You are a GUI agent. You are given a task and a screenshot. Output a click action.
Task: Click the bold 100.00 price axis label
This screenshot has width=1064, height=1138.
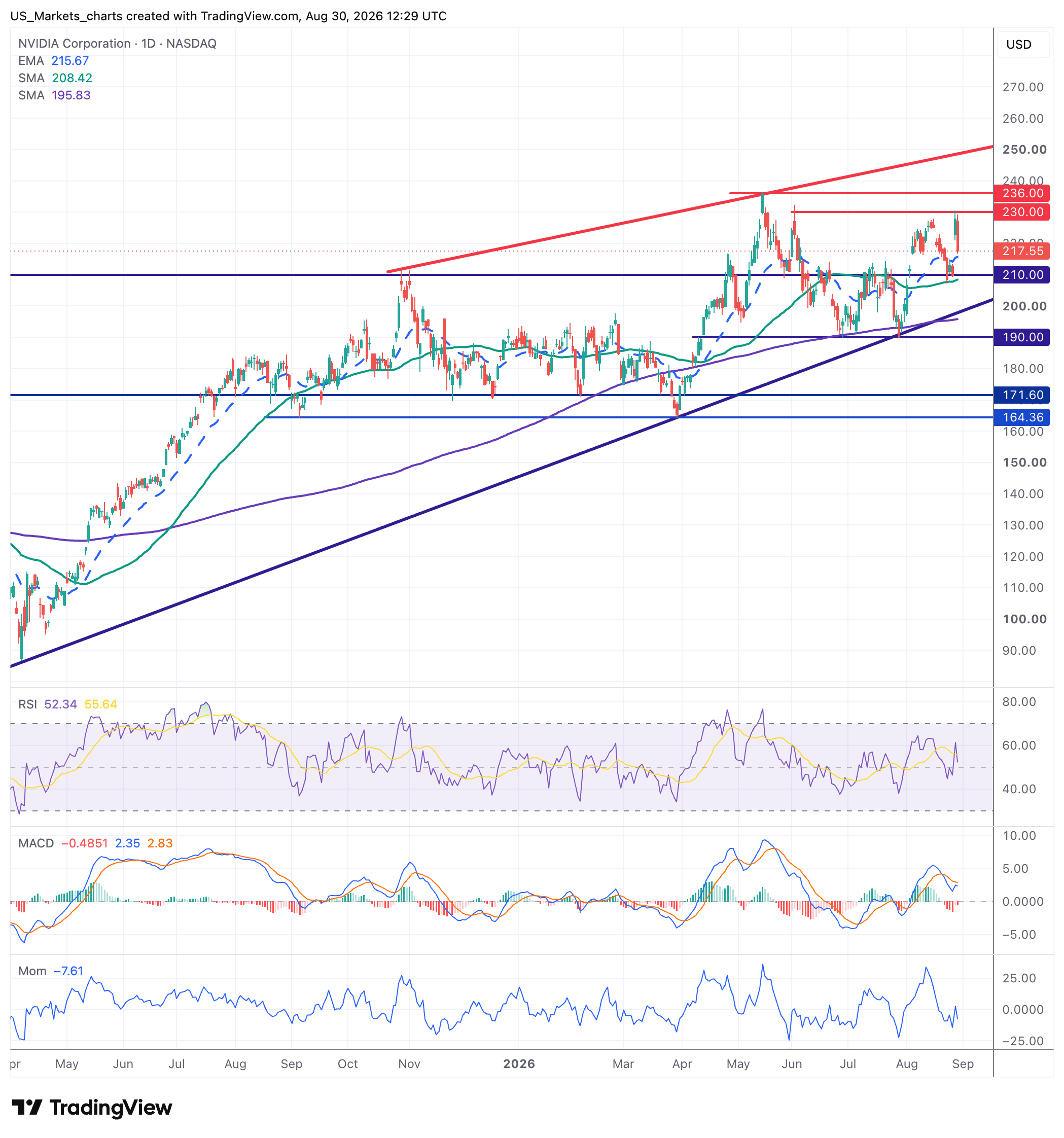click(1024, 619)
